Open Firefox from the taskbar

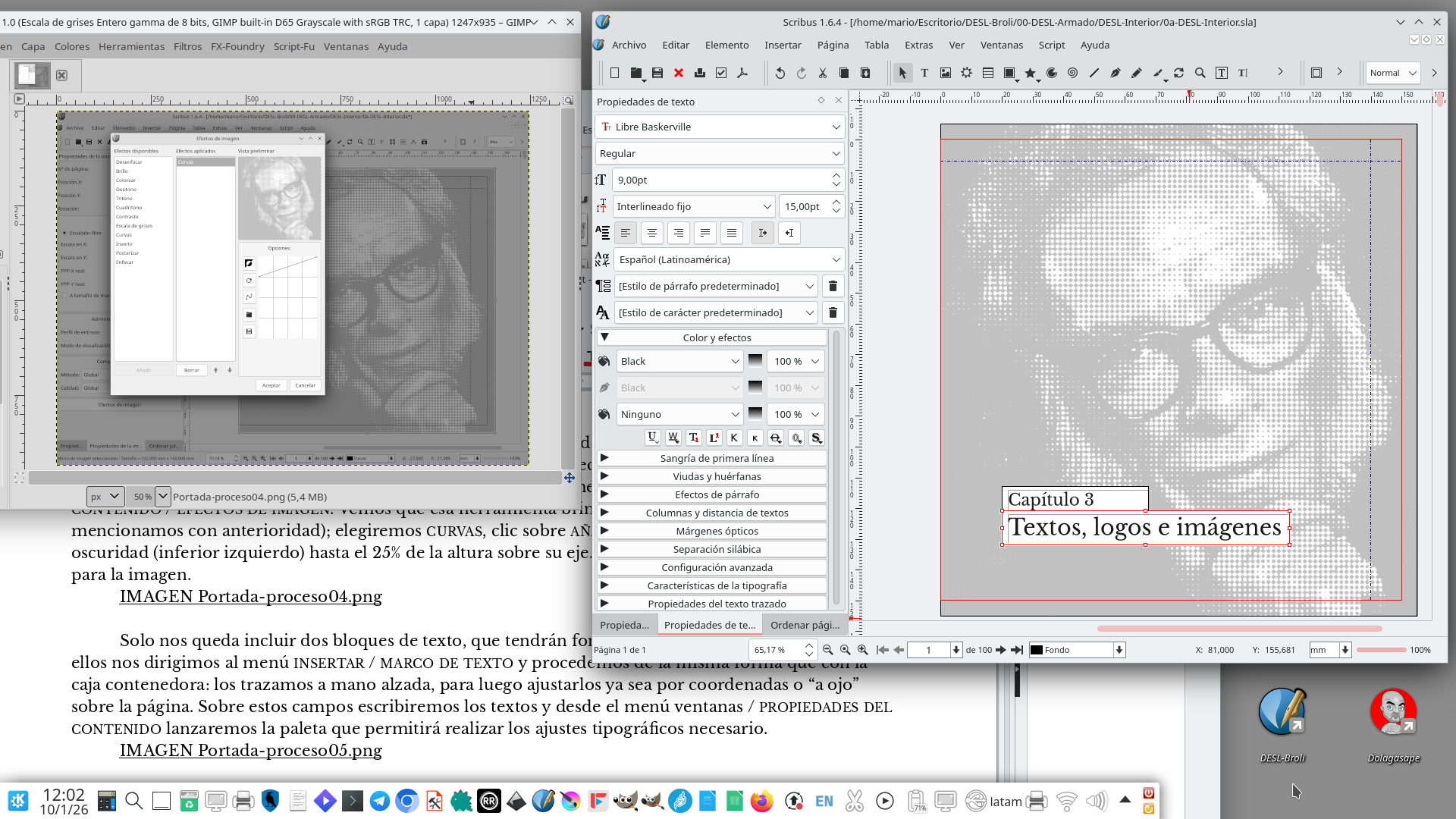761,801
